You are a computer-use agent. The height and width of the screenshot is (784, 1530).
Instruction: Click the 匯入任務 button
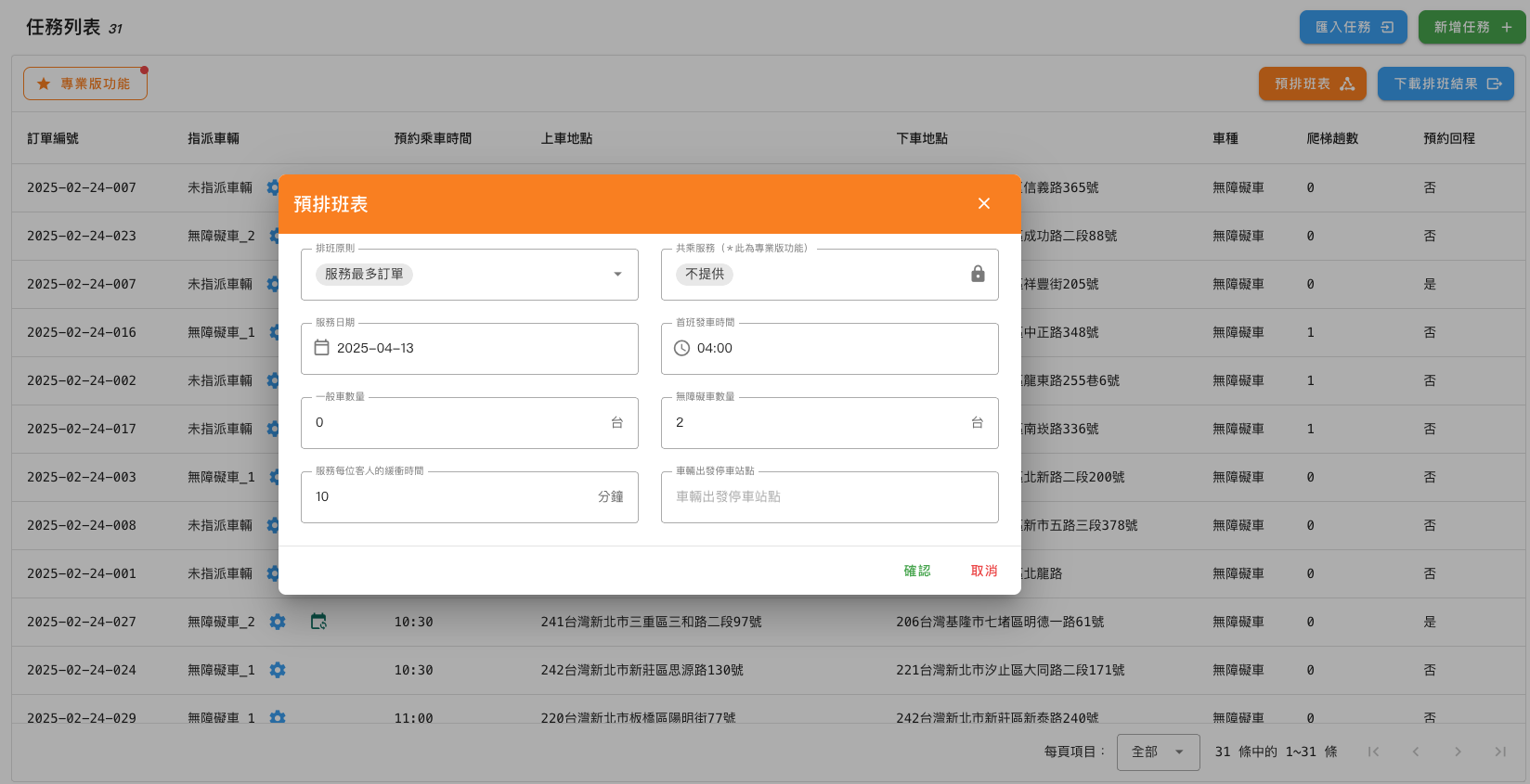[1354, 27]
